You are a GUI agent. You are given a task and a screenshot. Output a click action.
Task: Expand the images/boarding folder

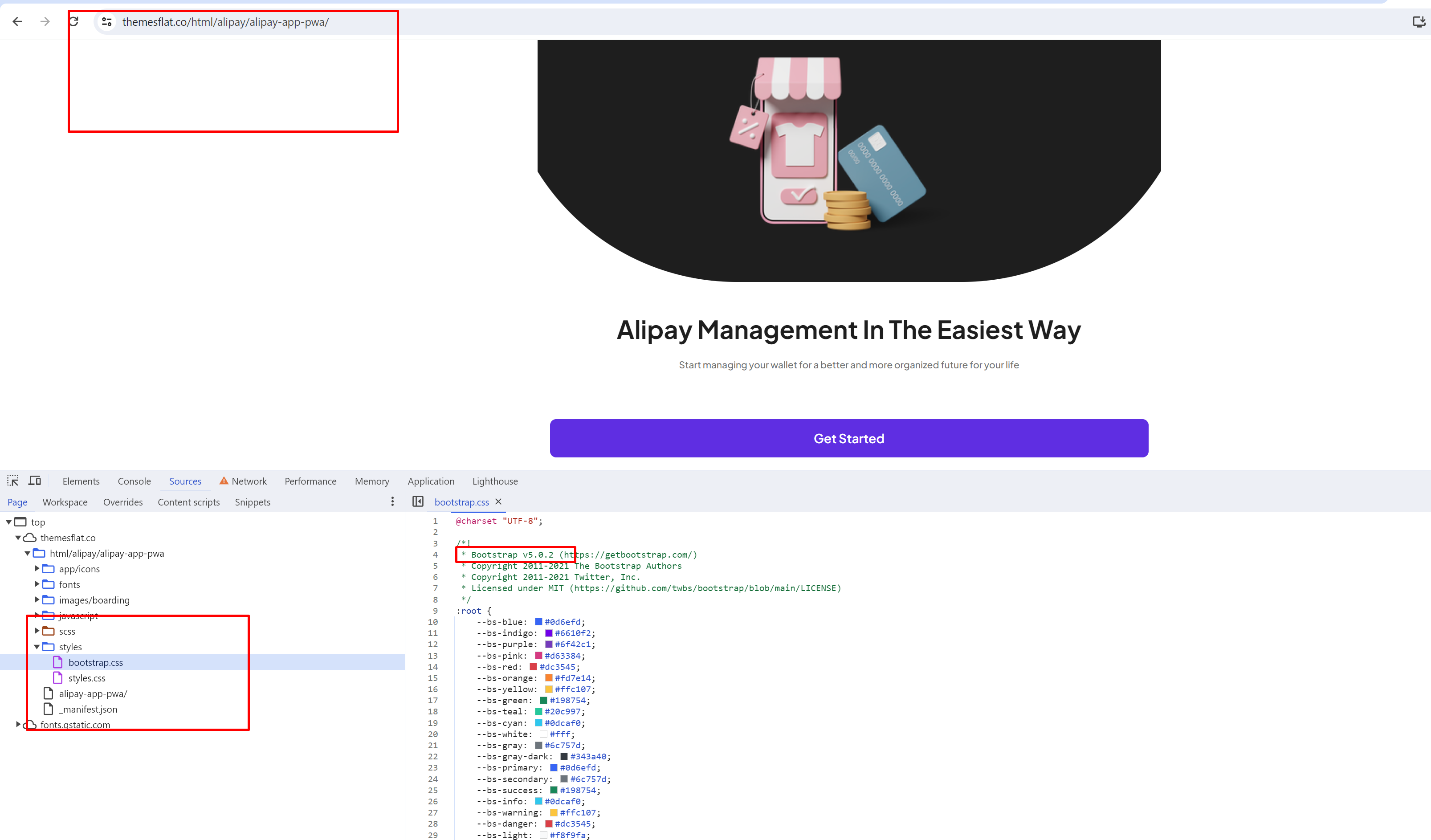(x=37, y=599)
